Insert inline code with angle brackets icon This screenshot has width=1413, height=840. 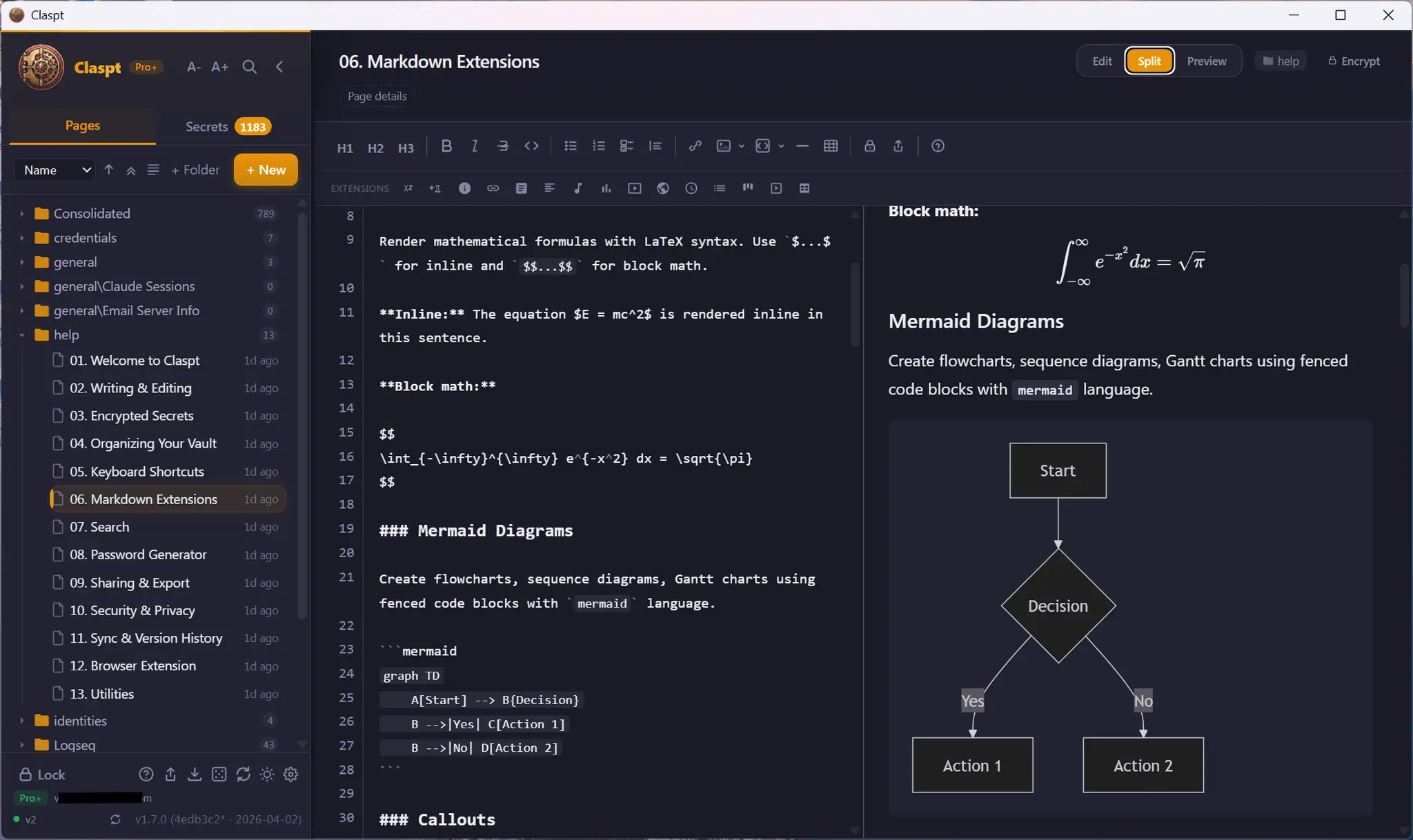[x=531, y=146]
